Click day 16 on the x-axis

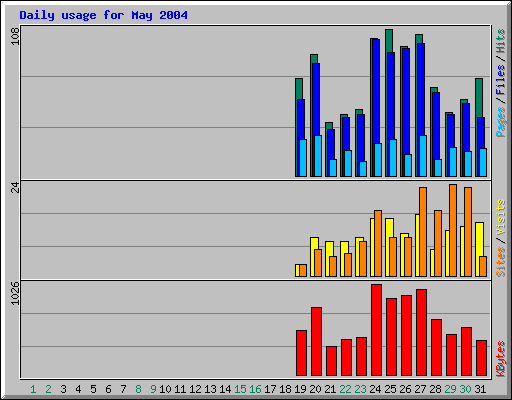(255, 389)
